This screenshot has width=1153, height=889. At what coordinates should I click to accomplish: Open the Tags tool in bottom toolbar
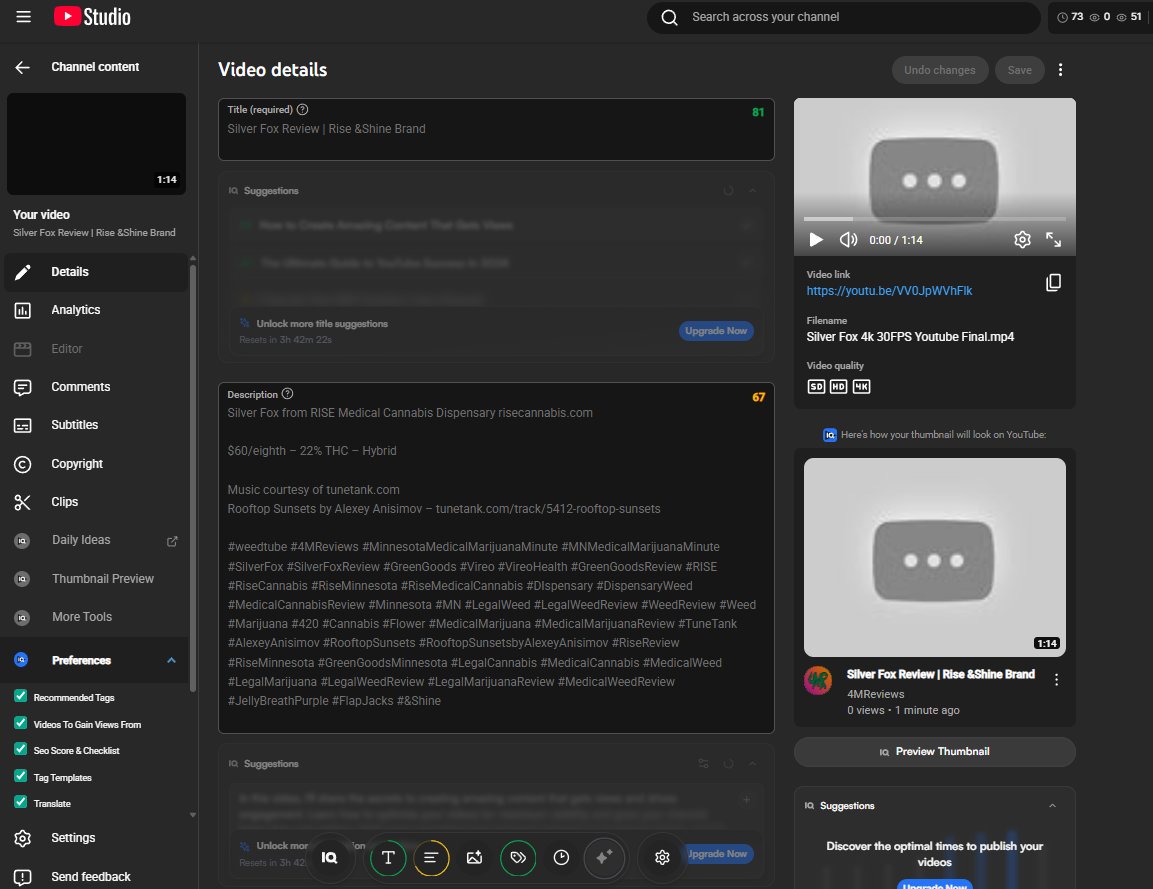click(x=518, y=857)
